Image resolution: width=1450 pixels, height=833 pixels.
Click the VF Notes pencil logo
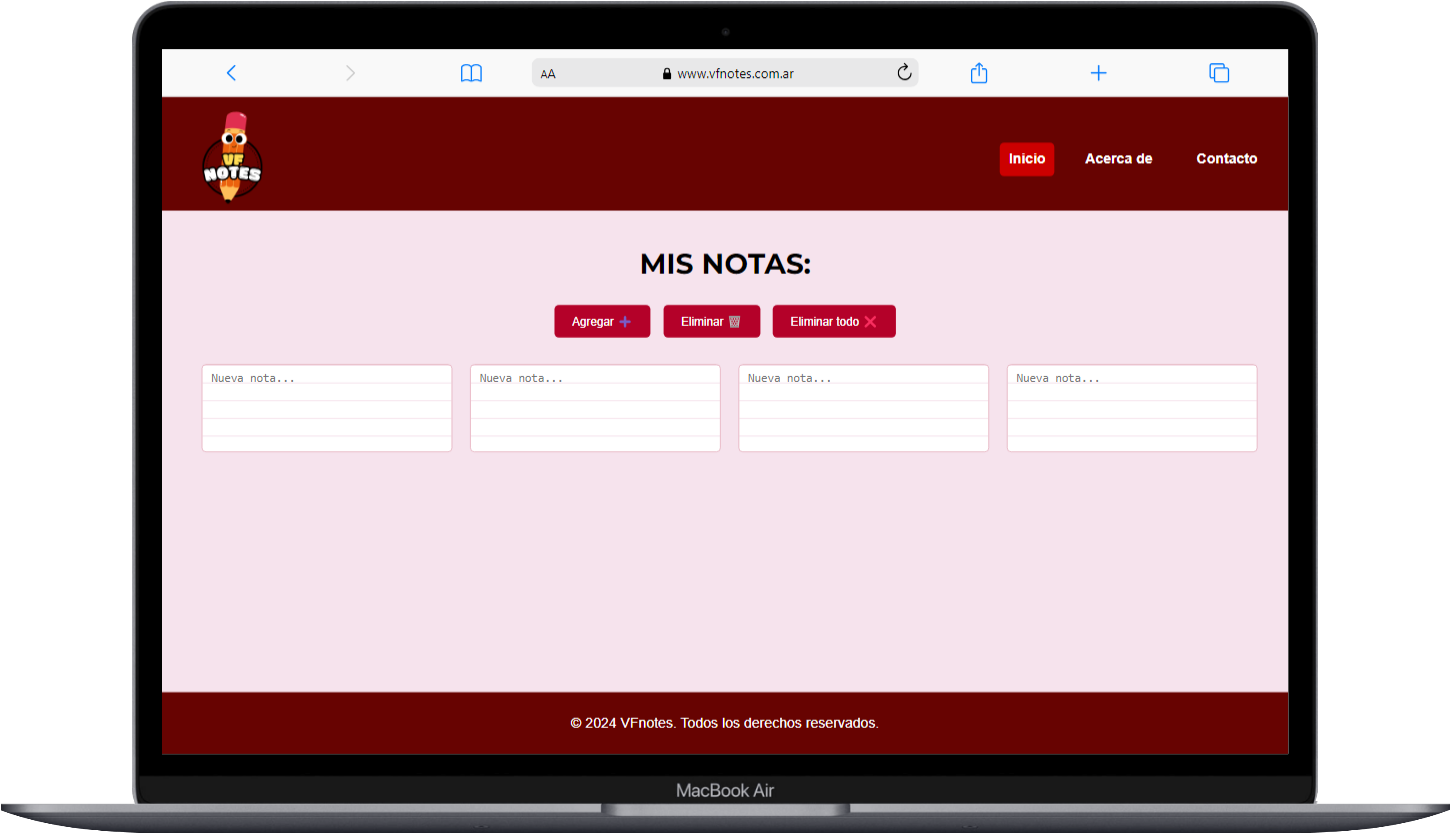pyautogui.click(x=232, y=154)
